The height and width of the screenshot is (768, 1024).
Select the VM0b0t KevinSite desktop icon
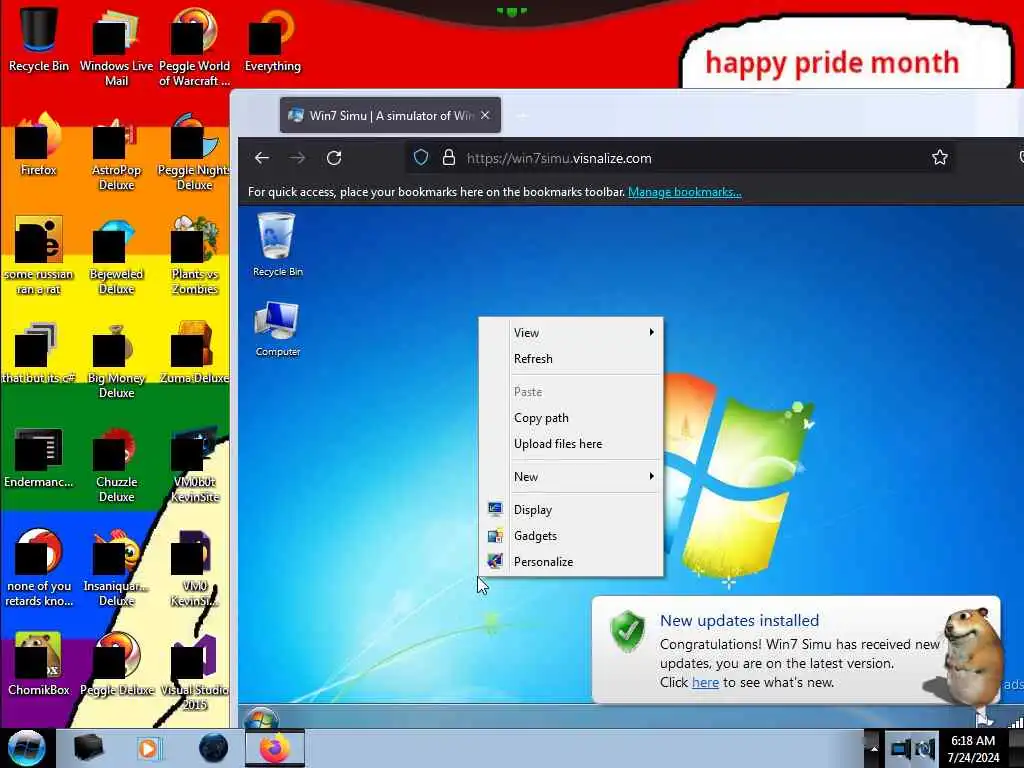coord(194,463)
